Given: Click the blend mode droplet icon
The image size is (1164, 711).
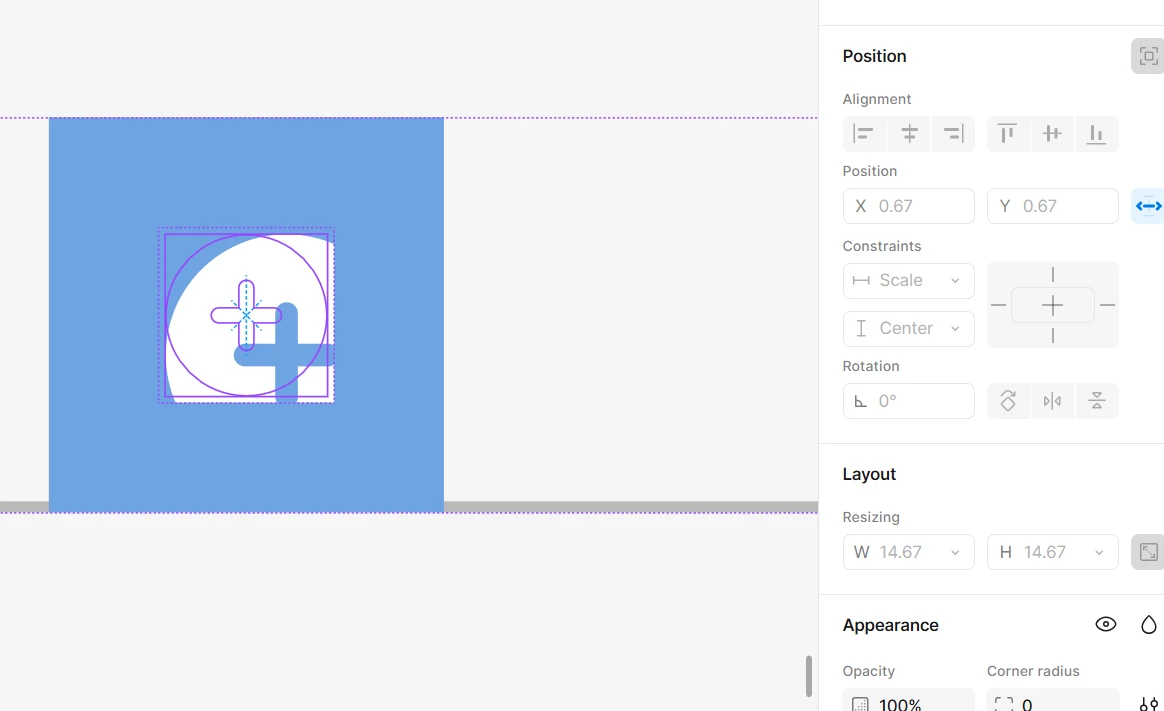Looking at the screenshot, I should pyautogui.click(x=1148, y=624).
